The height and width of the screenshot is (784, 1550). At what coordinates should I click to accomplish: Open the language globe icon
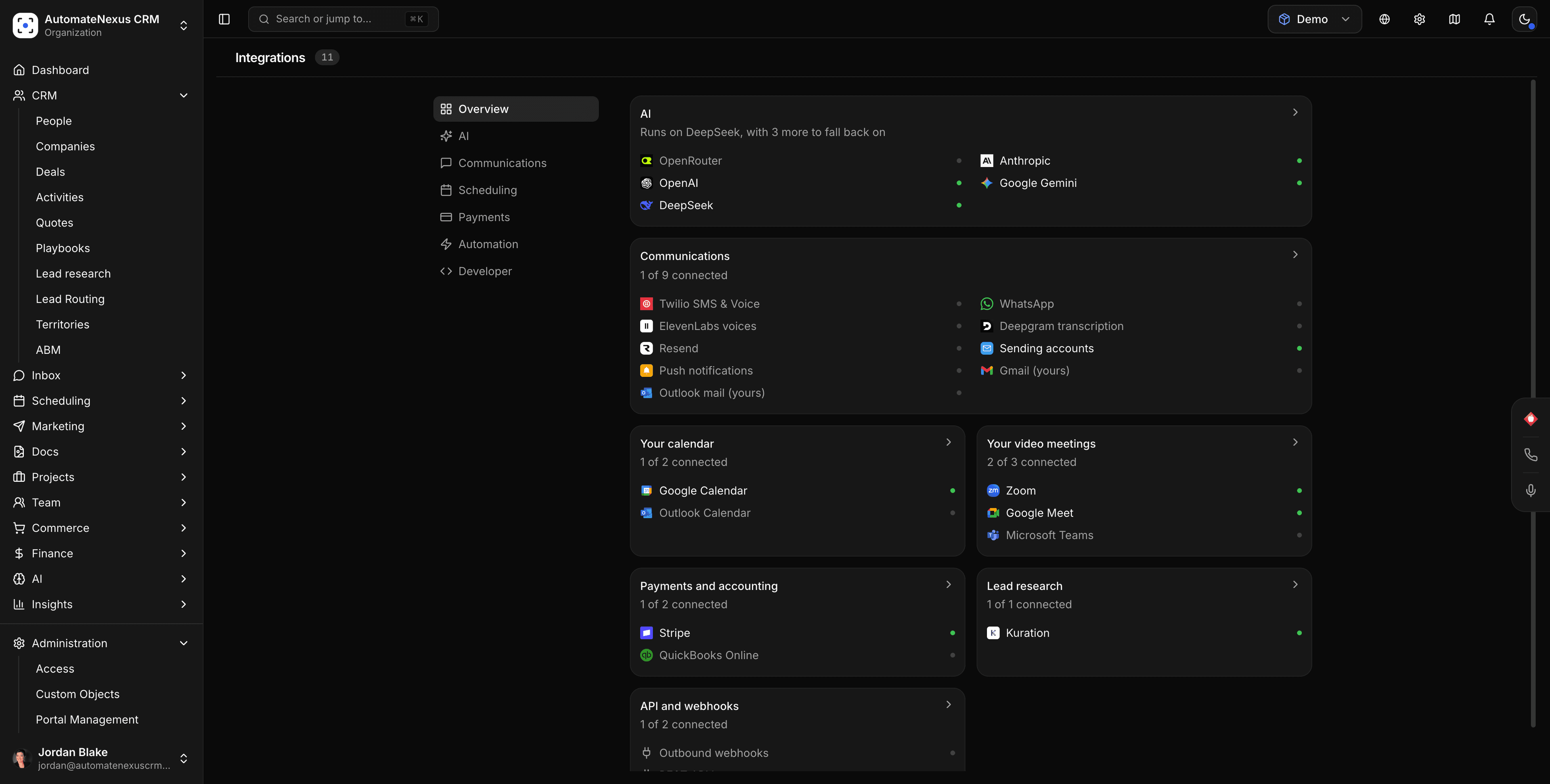click(x=1385, y=19)
